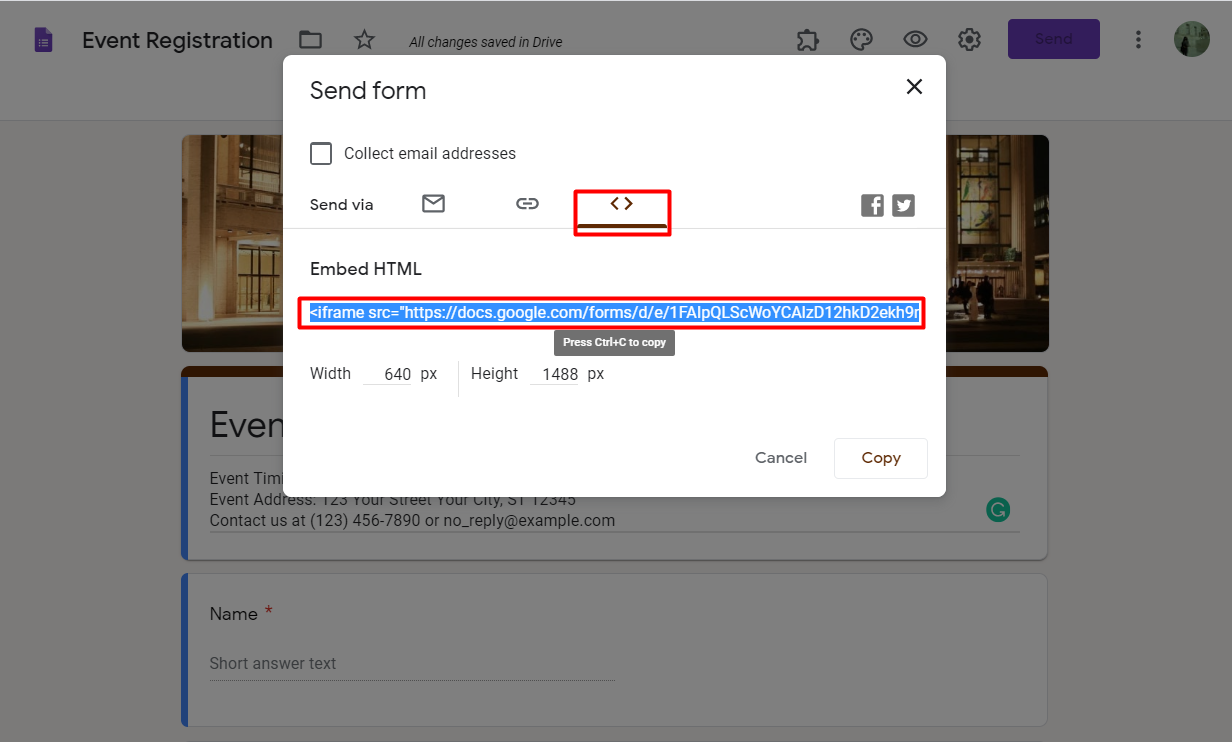This screenshot has height=742, width=1232.
Task: Move form to folder icon
Action: coord(311,40)
